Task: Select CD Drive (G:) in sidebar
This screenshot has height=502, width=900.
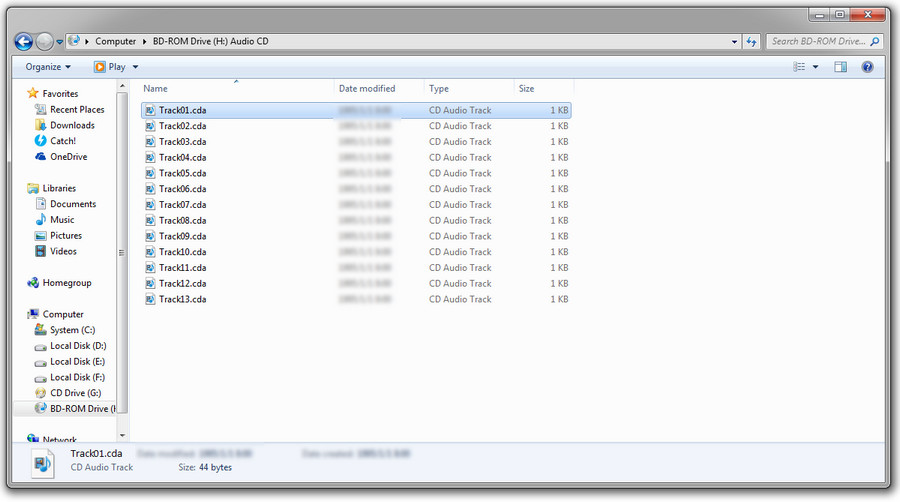Action: point(75,393)
